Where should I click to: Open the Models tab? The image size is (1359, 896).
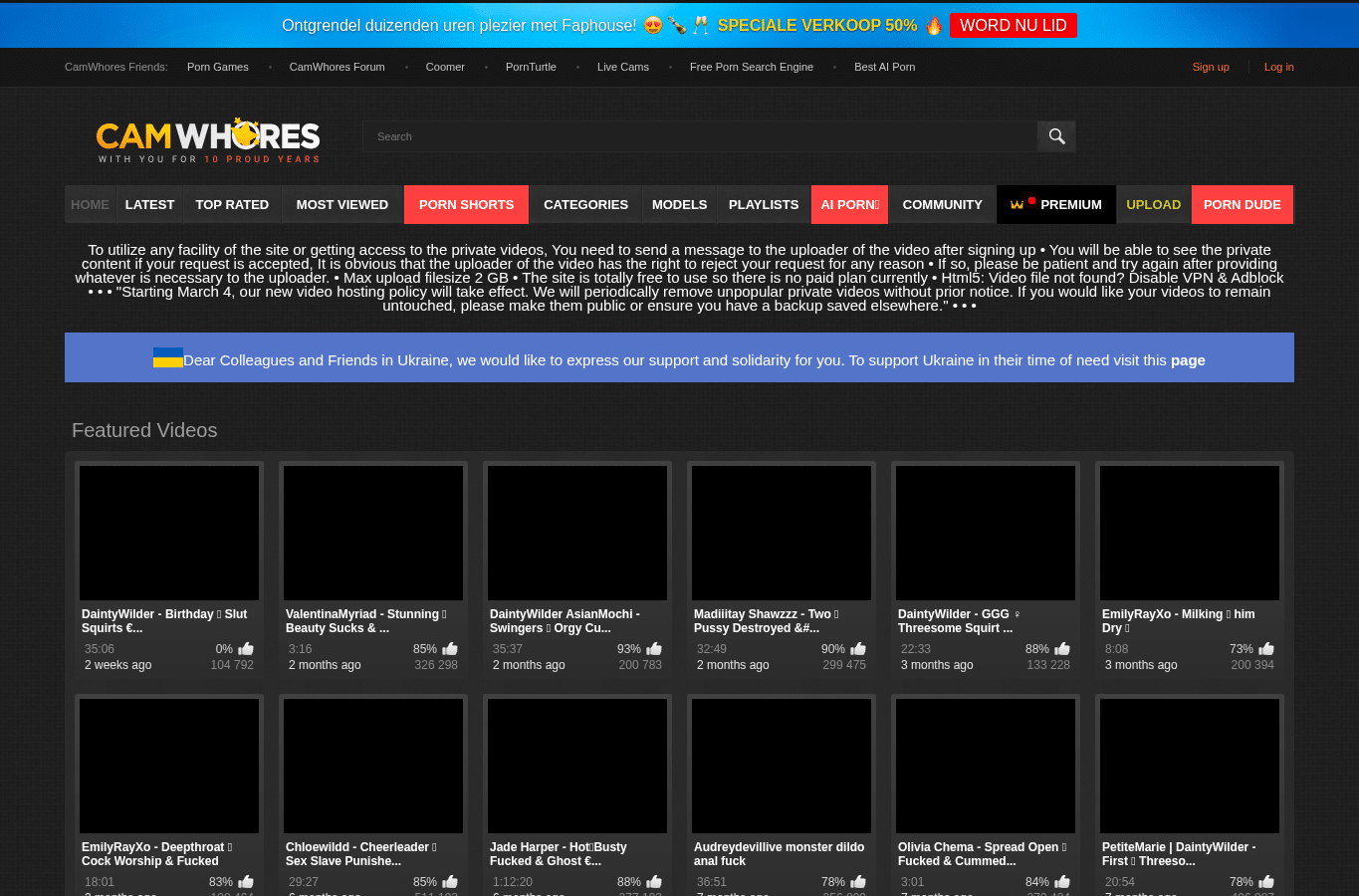click(x=679, y=204)
